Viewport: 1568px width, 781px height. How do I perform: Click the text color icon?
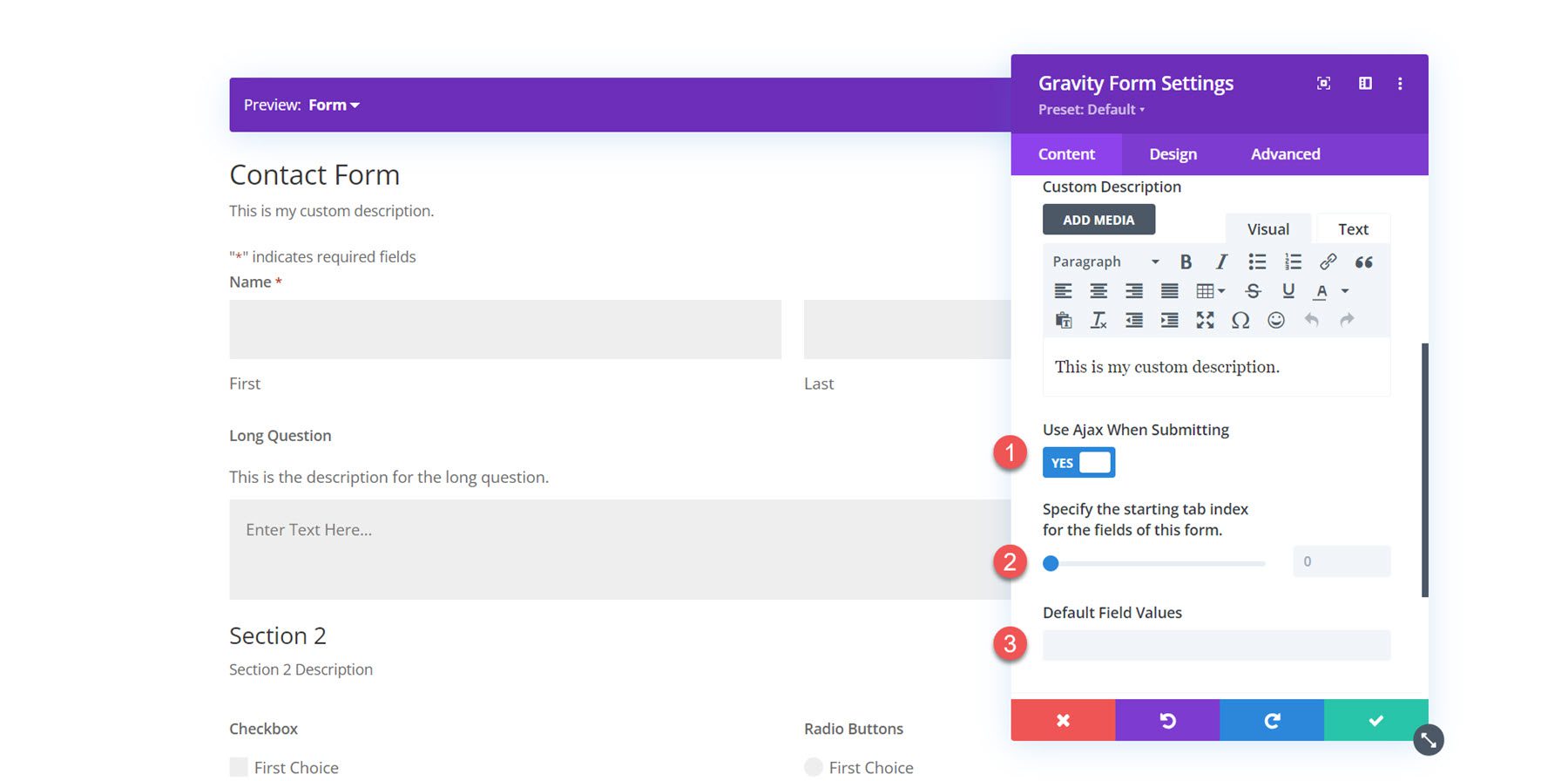1321,291
